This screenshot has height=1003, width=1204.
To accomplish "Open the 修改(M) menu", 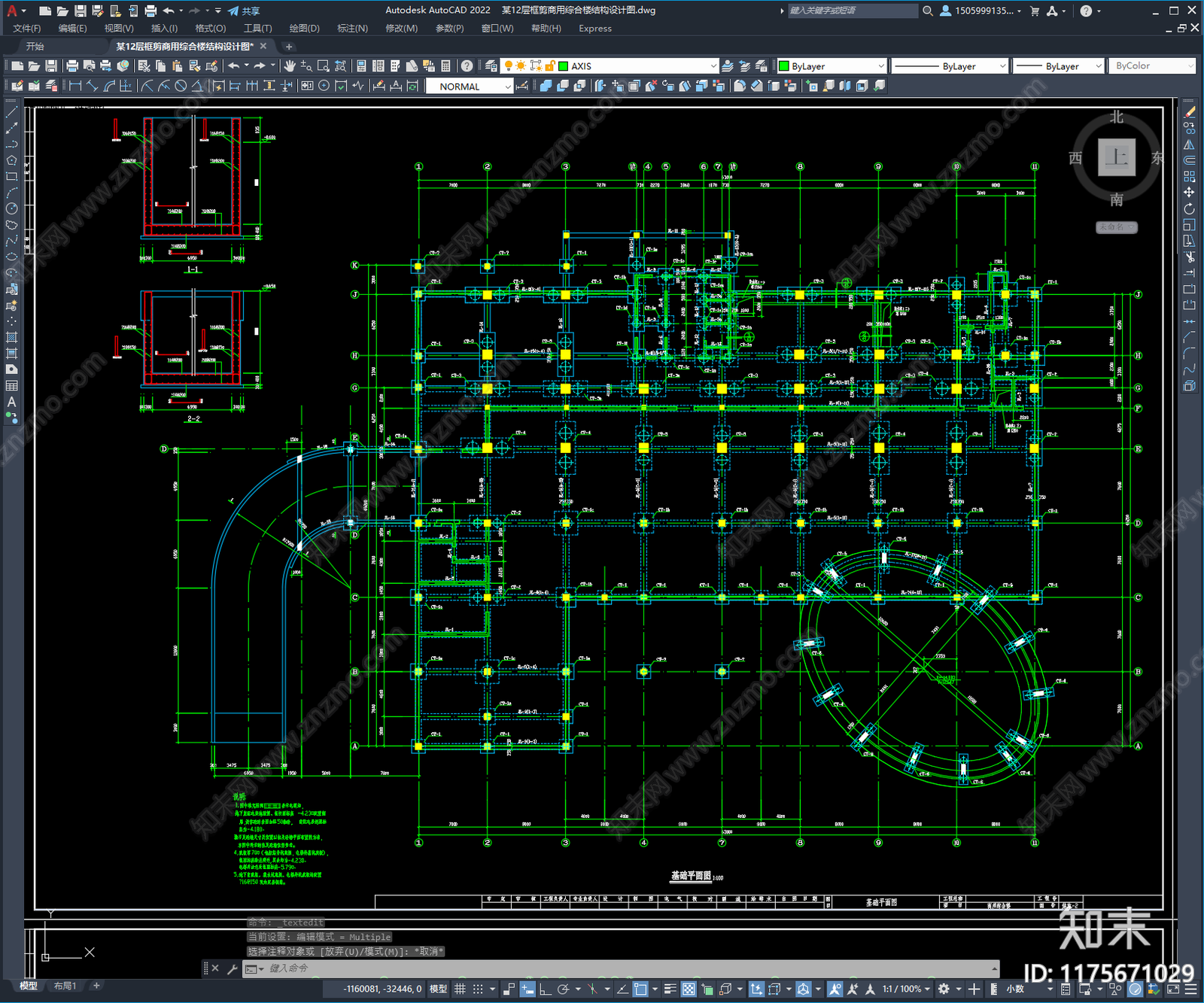I will [x=402, y=29].
